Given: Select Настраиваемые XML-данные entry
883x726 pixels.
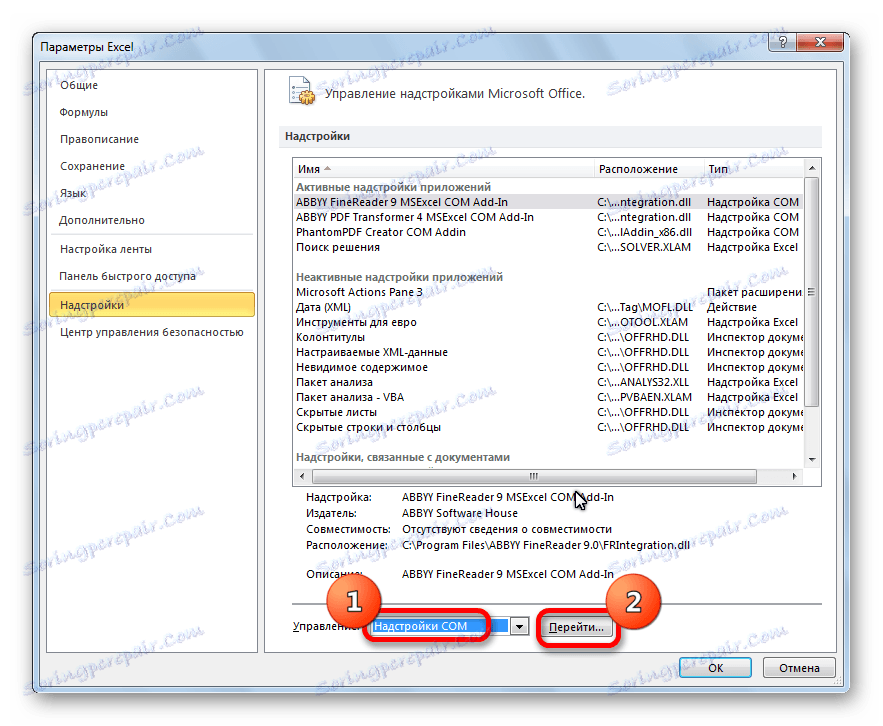Looking at the screenshot, I should (x=548, y=352).
